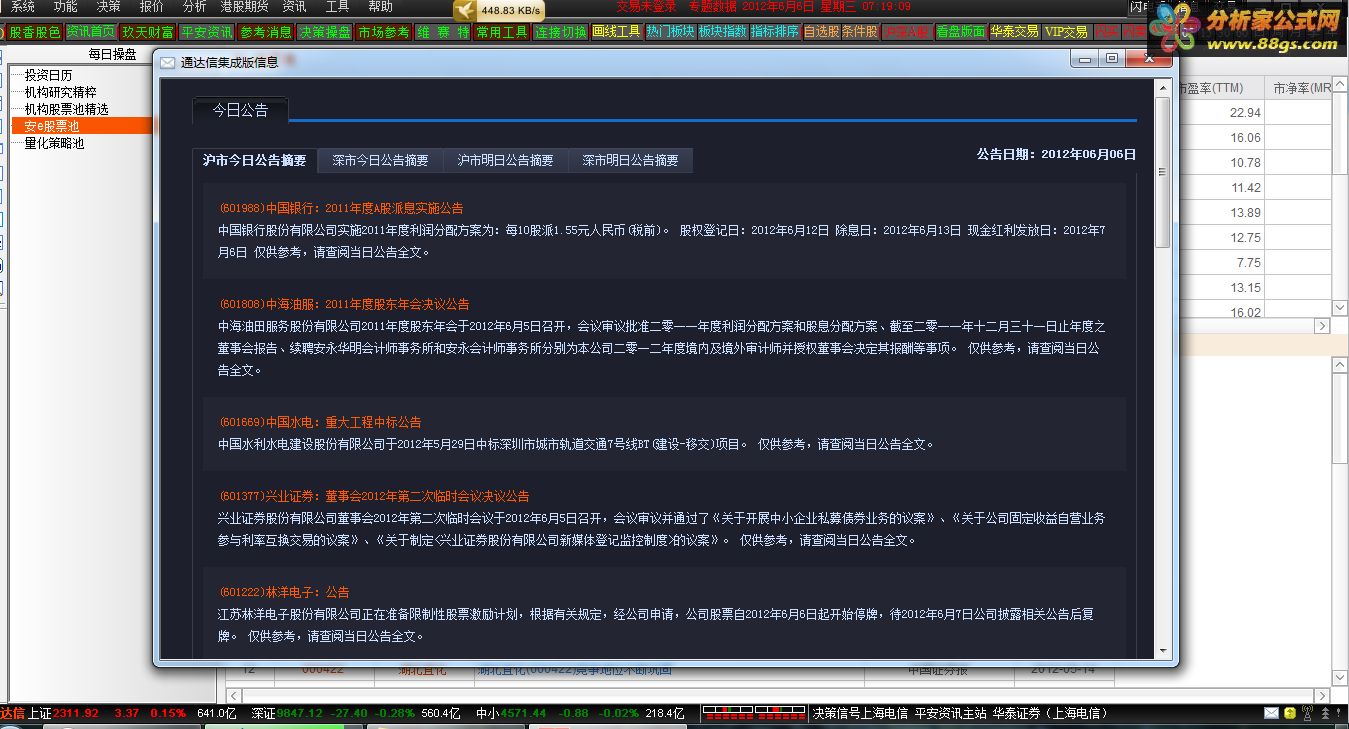Image resolution: width=1349 pixels, height=729 pixels.
Task: Click 指标排序 toolbar button
Action: [x=775, y=32]
